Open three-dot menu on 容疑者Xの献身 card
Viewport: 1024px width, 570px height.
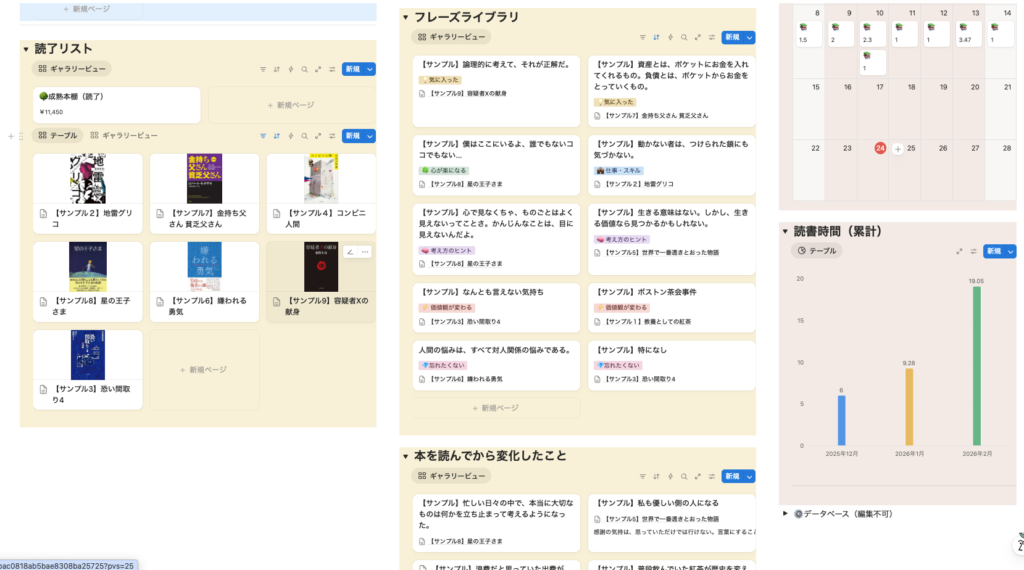pyautogui.click(x=365, y=252)
